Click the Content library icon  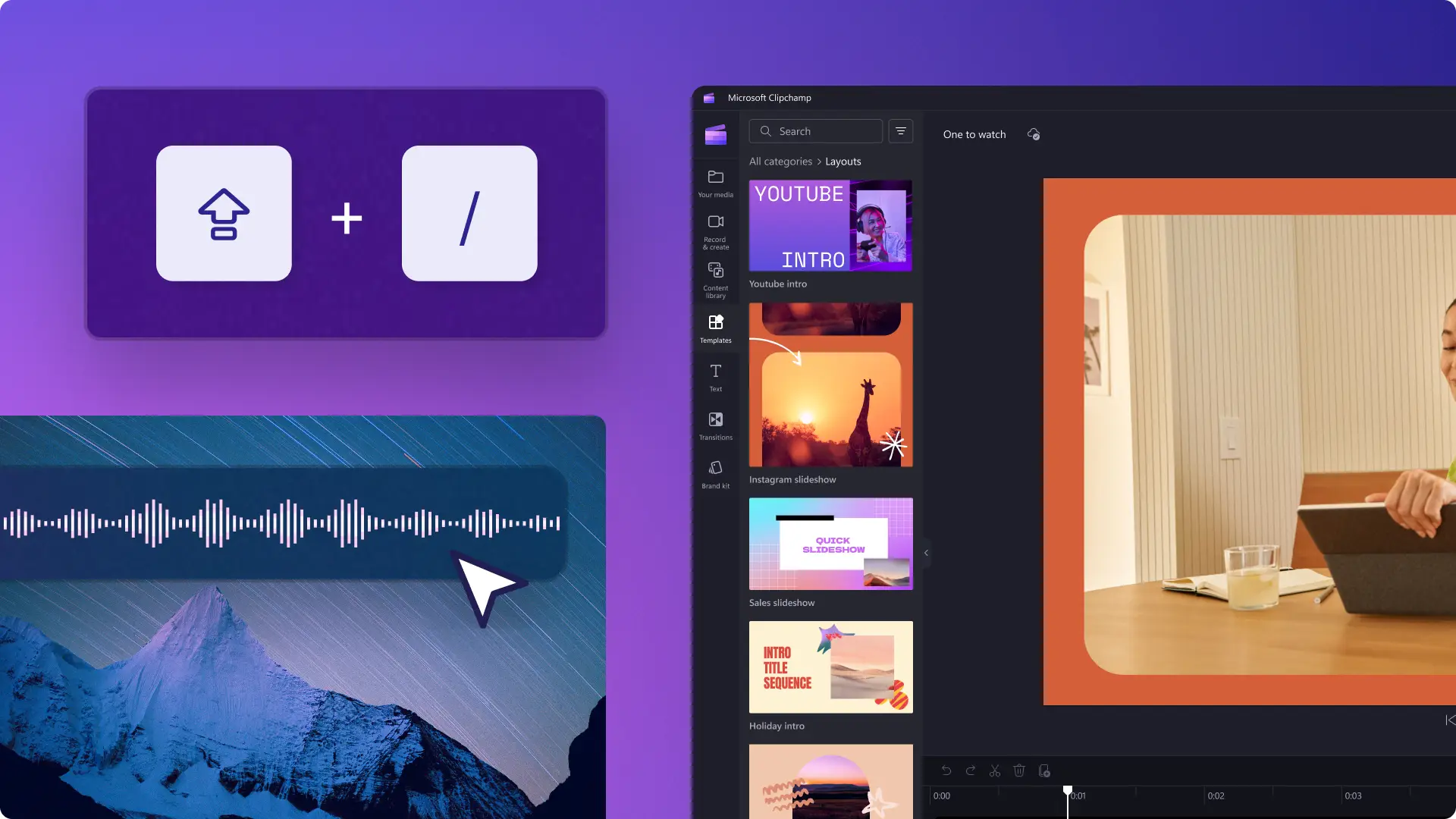(715, 280)
